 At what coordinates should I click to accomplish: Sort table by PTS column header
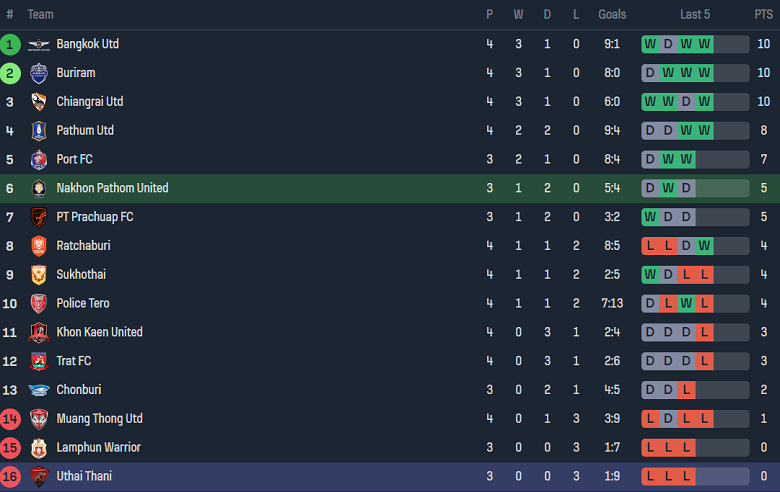(x=763, y=14)
